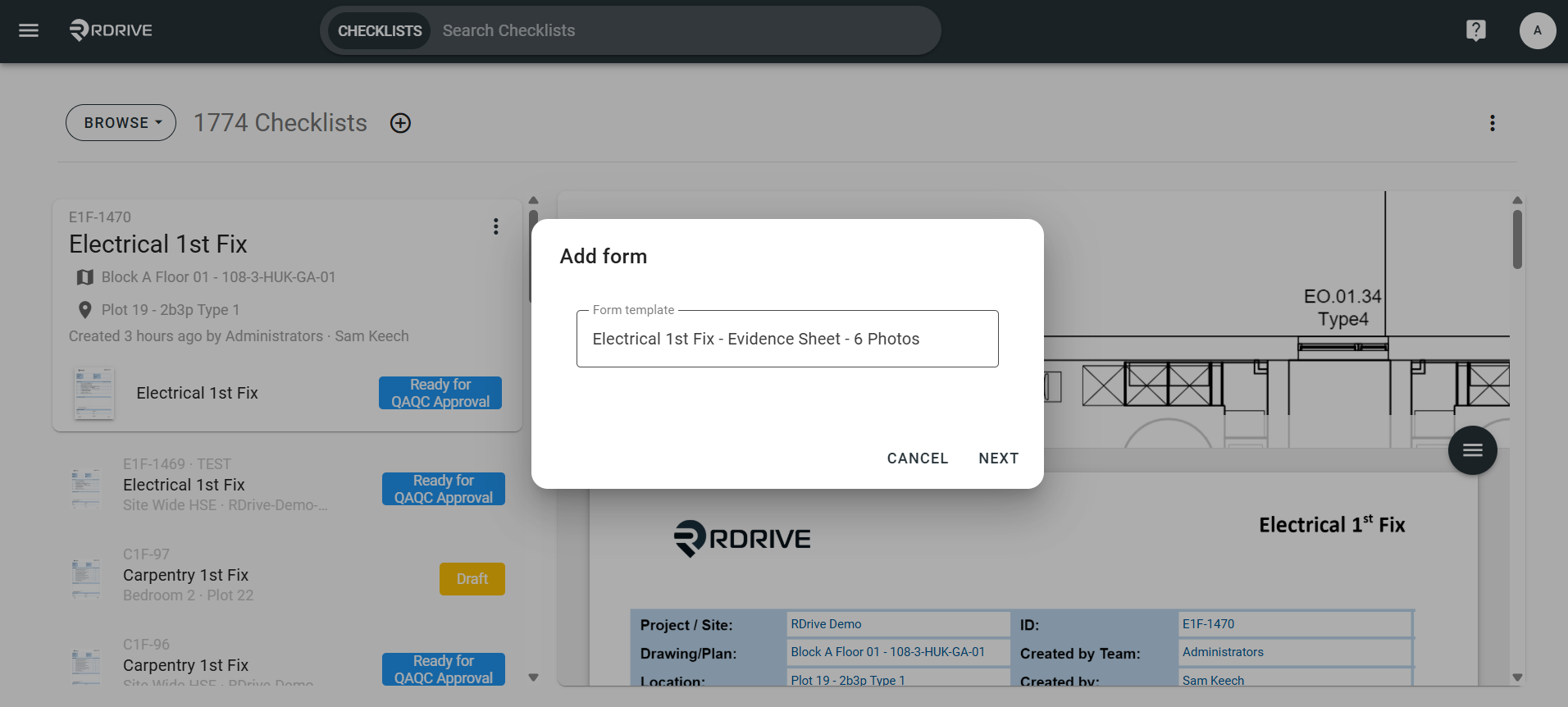Viewport: 1568px width, 707px height.
Task: Open the round floating menu button on preview
Action: [x=1472, y=450]
